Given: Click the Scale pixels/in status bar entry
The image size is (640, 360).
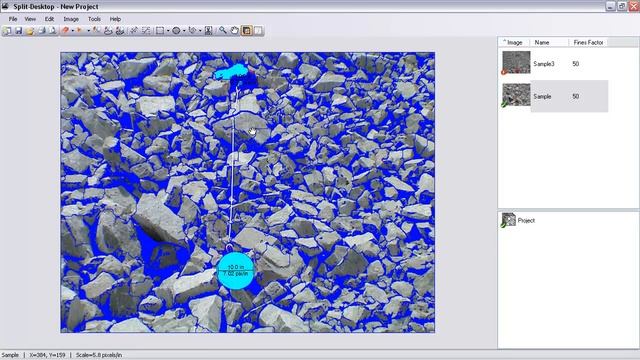Looking at the screenshot, I should click(x=99, y=355).
